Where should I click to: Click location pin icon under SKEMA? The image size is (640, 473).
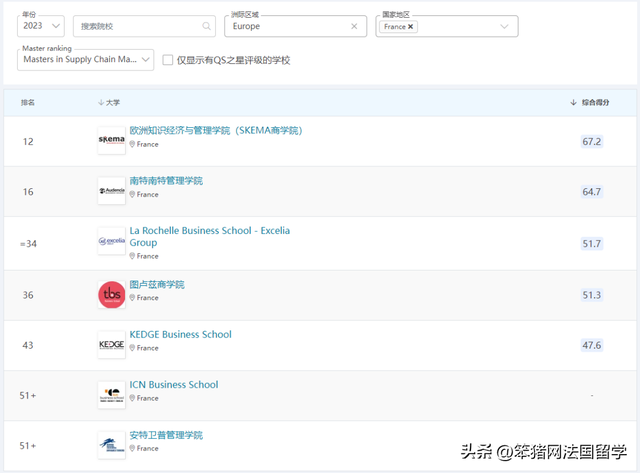pyautogui.click(x=132, y=144)
